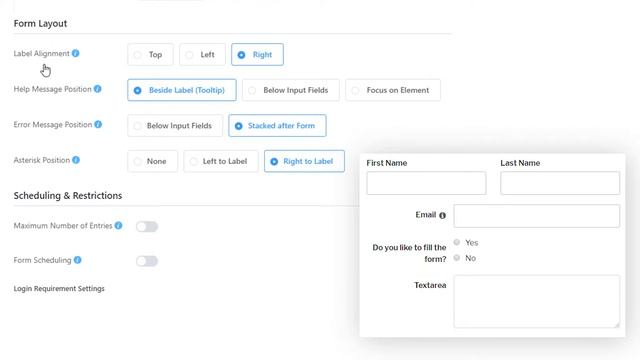The width and height of the screenshot is (640, 360).
Task: Select the No radio option in the preview
Action: coord(457,258)
